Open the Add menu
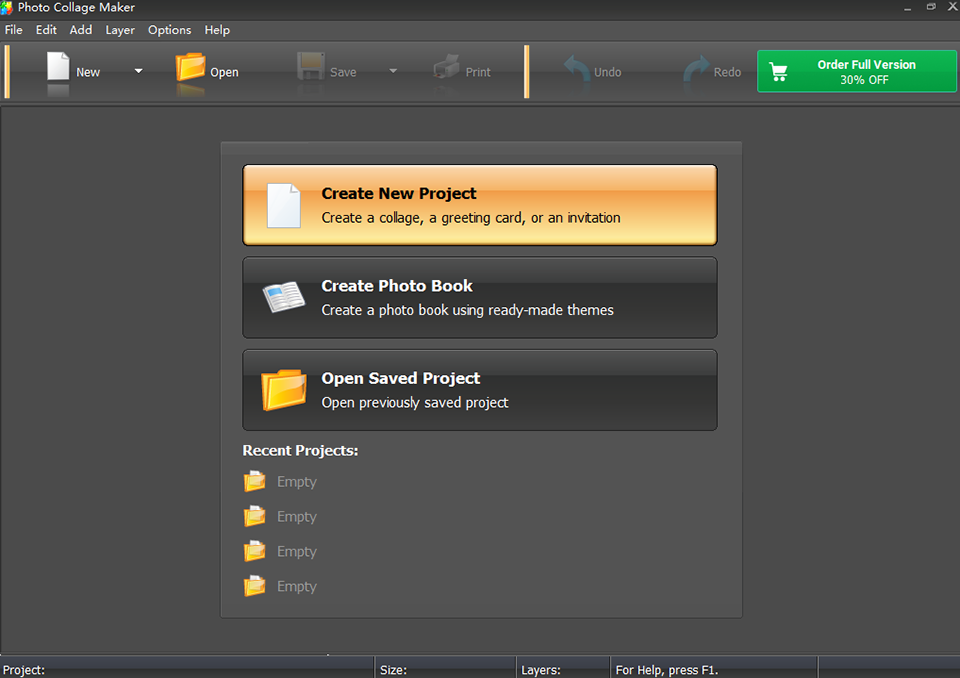Image resolution: width=960 pixels, height=678 pixels. pyautogui.click(x=81, y=30)
